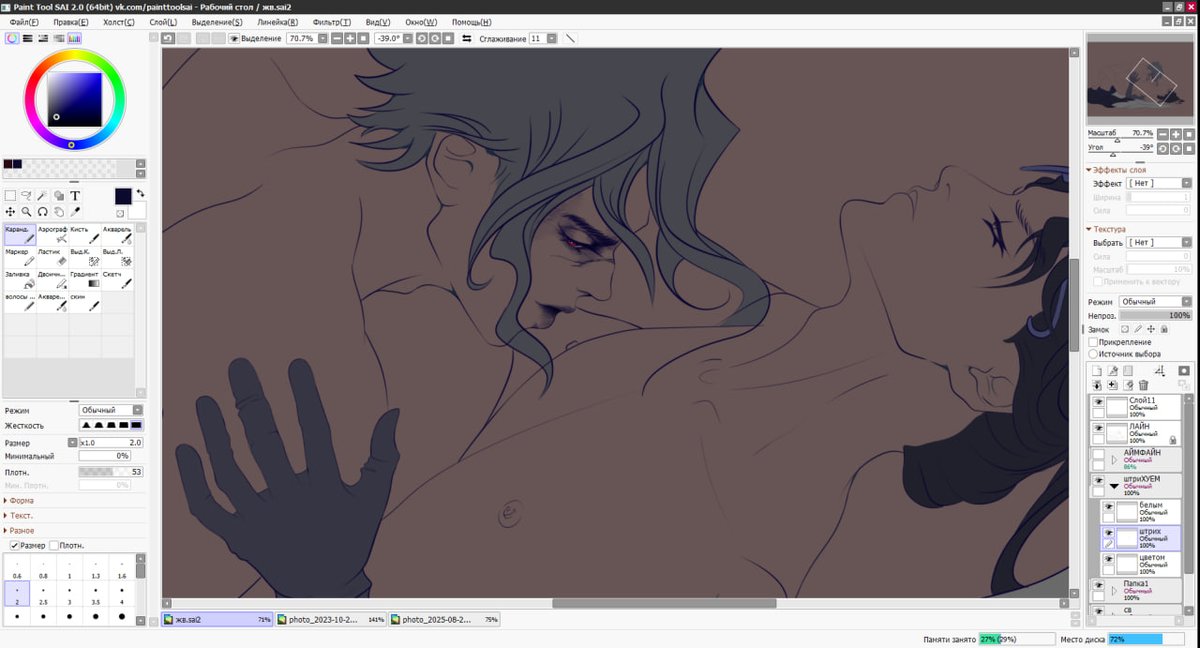
Task: Flip canvas view horizontally
Action: tap(467, 38)
